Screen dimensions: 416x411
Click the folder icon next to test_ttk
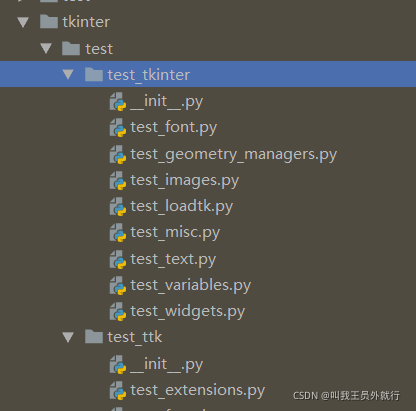coord(94,337)
